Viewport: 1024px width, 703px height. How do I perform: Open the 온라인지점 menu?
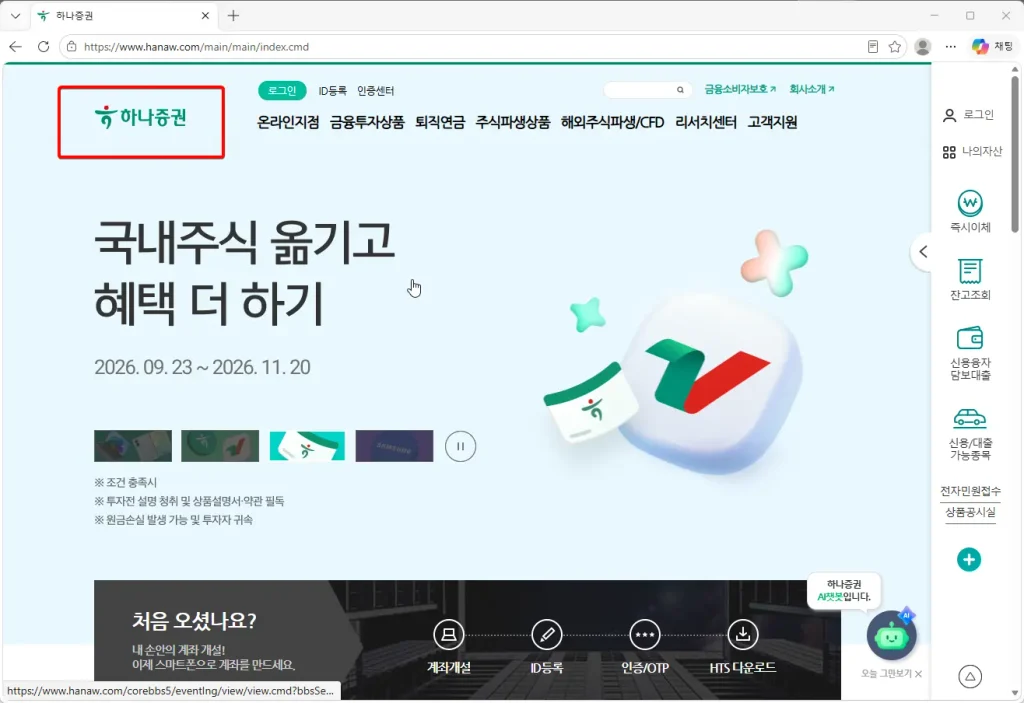click(288, 122)
